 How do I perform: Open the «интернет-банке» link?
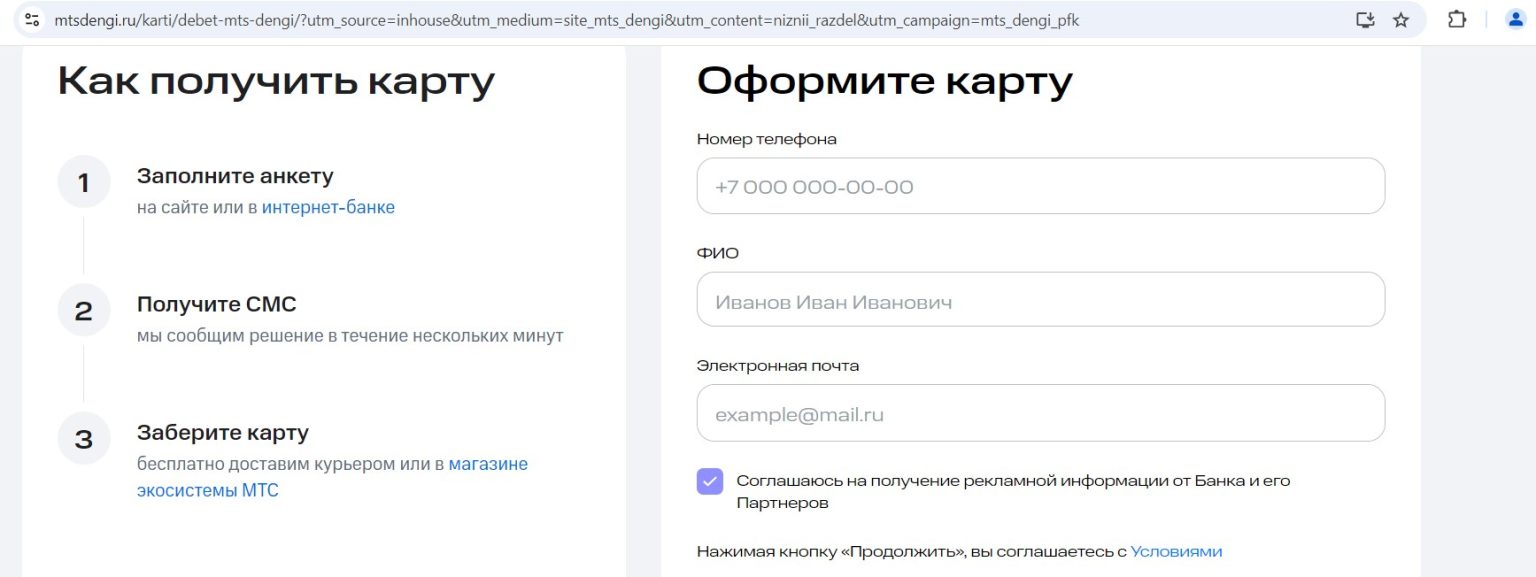(328, 208)
